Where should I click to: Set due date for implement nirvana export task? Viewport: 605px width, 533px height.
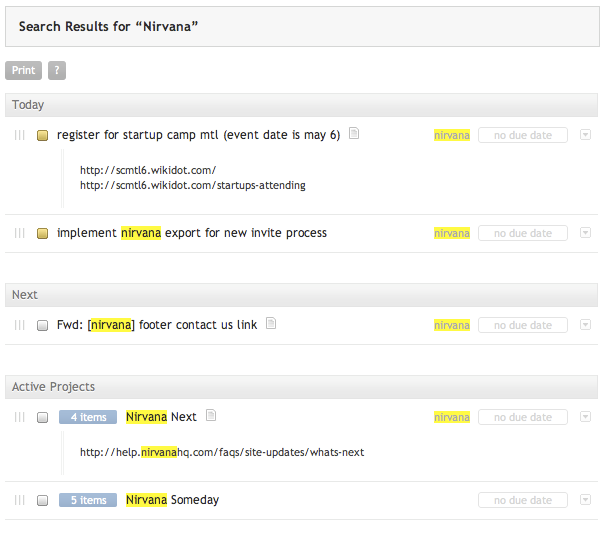[522, 233]
